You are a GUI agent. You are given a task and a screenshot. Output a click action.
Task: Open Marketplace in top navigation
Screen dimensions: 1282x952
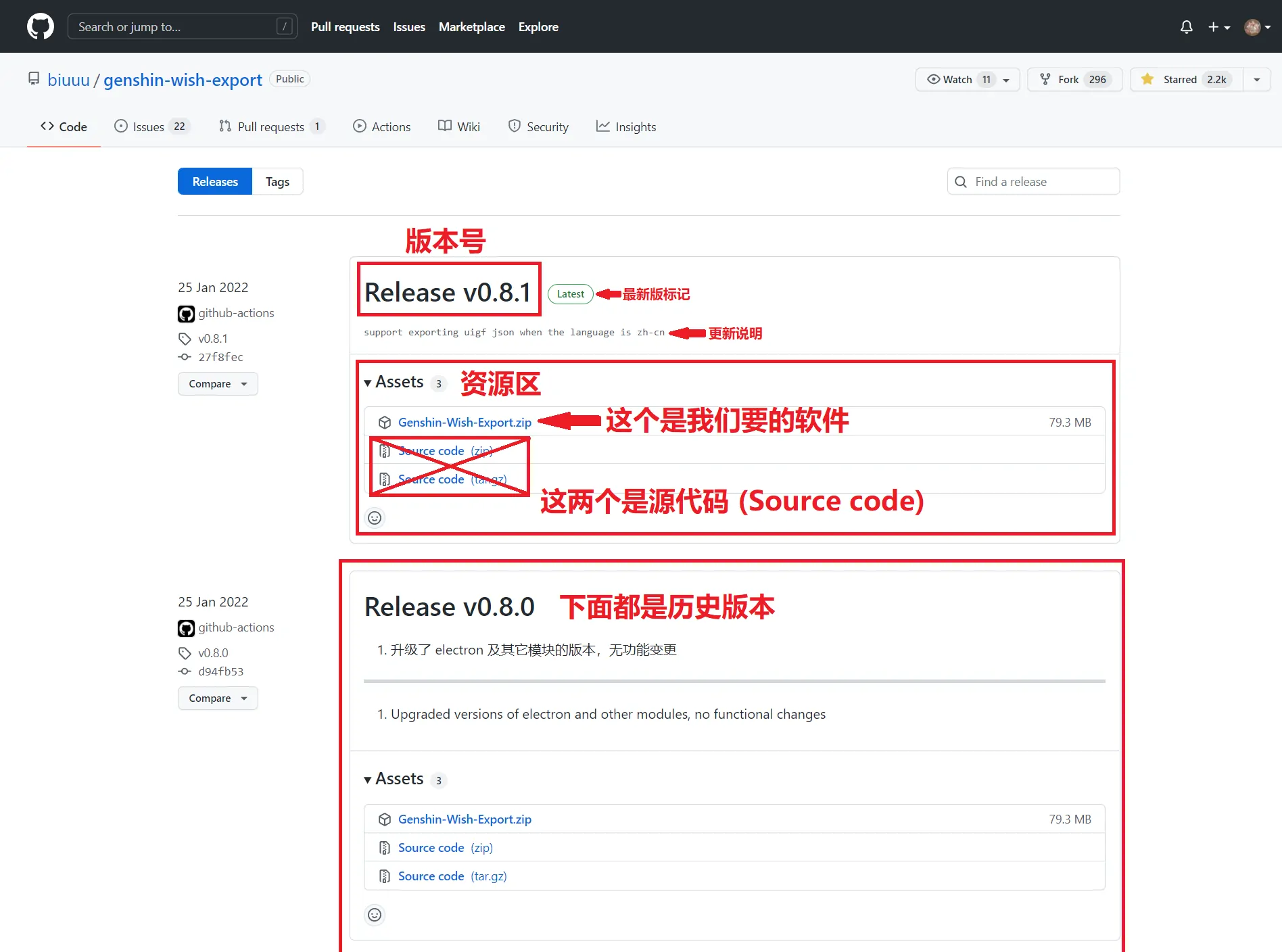click(x=471, y=27)
